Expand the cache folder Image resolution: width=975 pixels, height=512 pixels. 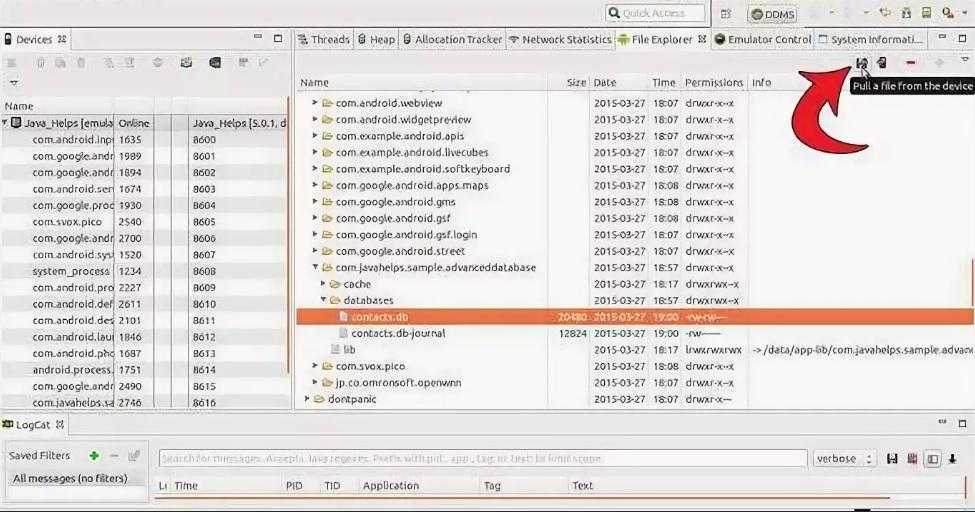click(323, 284)
